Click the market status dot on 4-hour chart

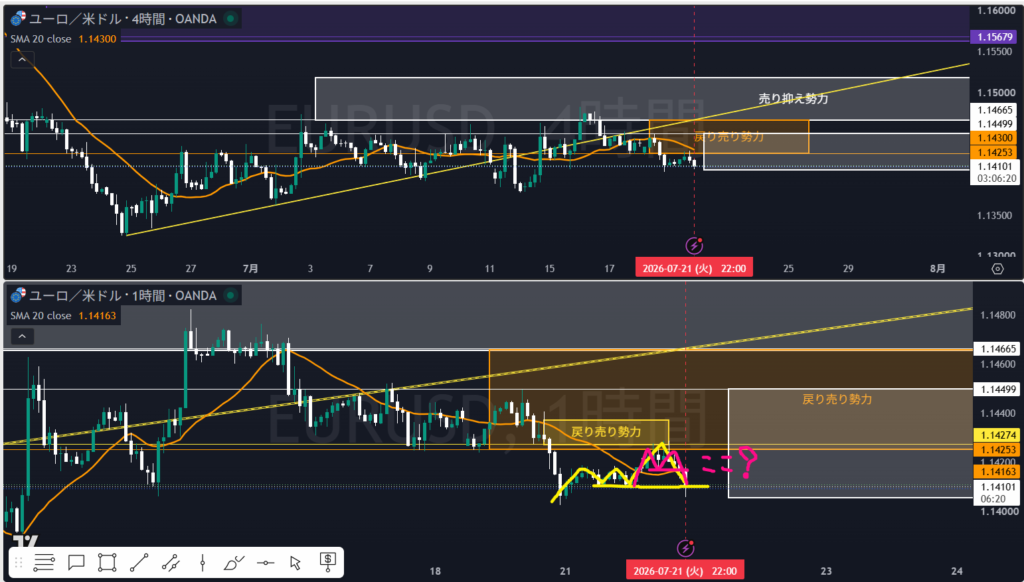[231, 19]
